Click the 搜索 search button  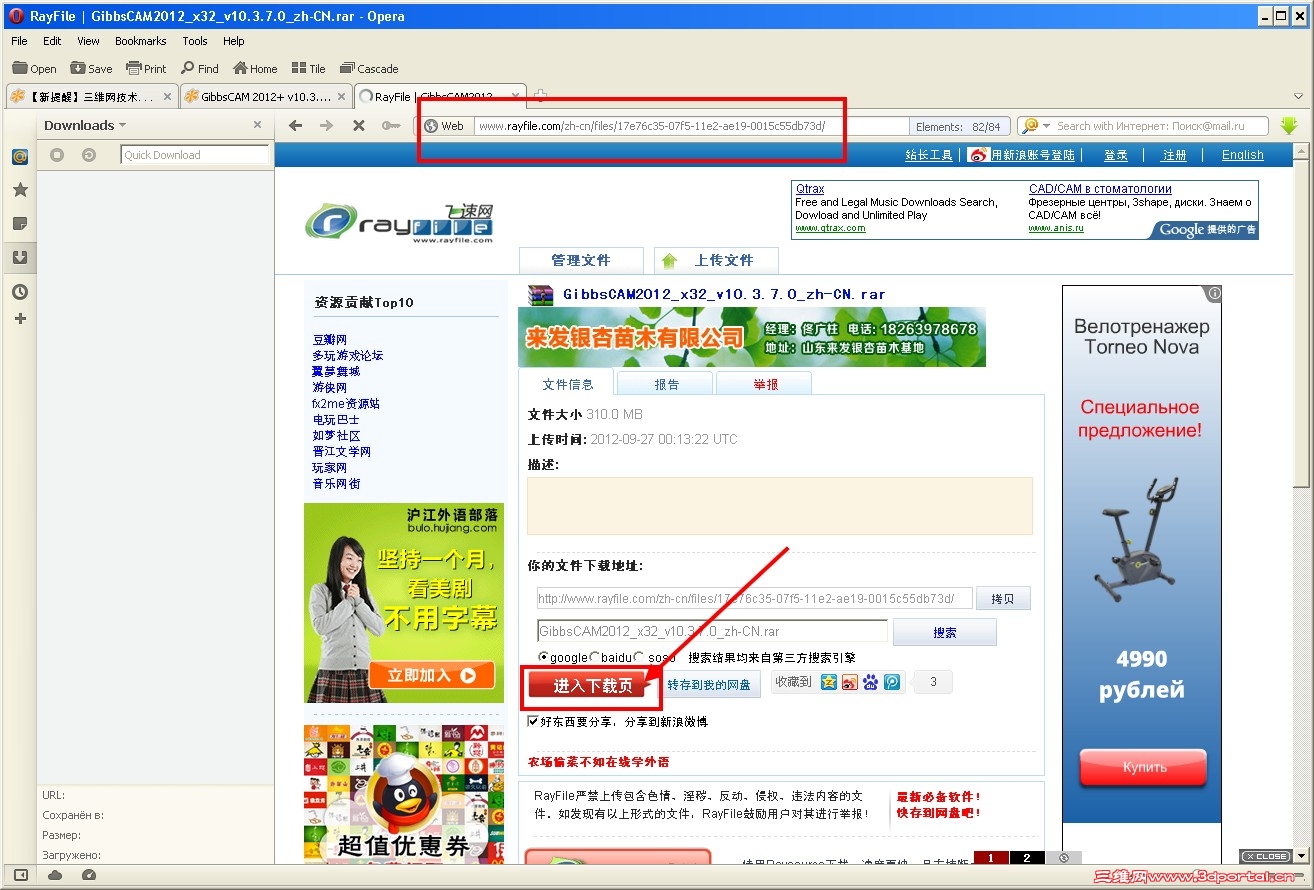point(945,632)
